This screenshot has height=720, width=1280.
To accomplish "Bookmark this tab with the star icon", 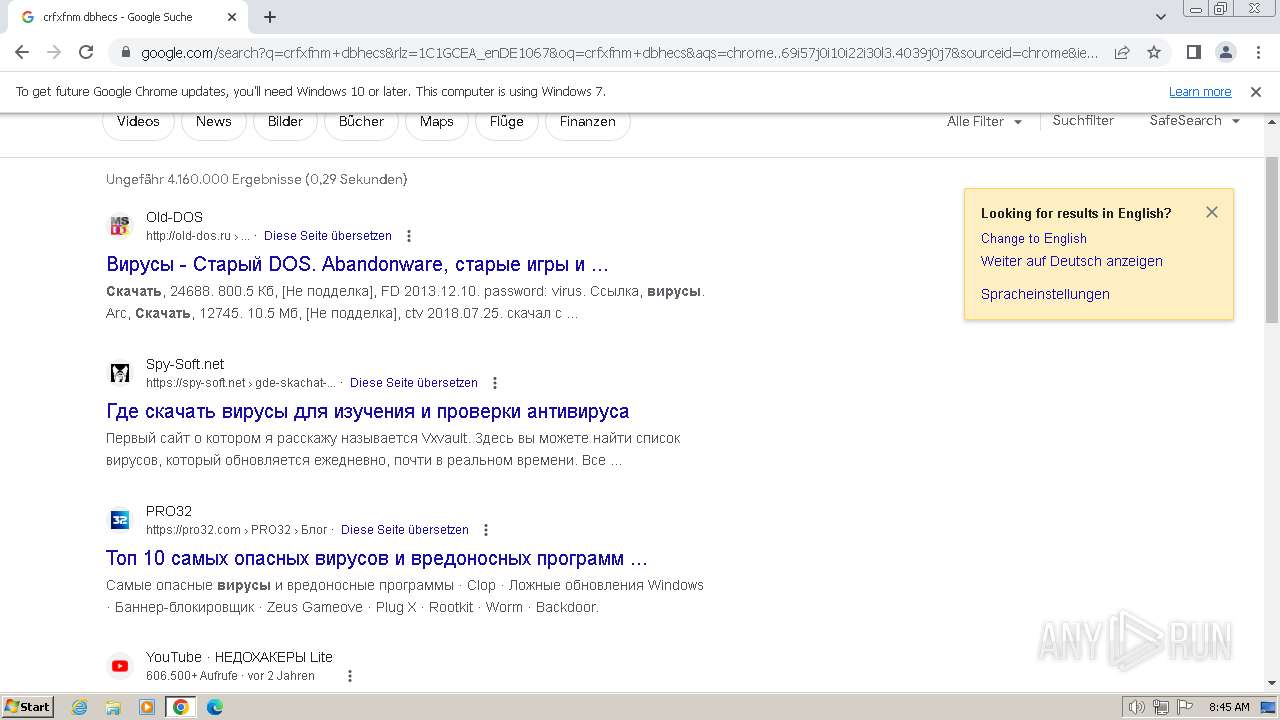I will pos(1154,52).
